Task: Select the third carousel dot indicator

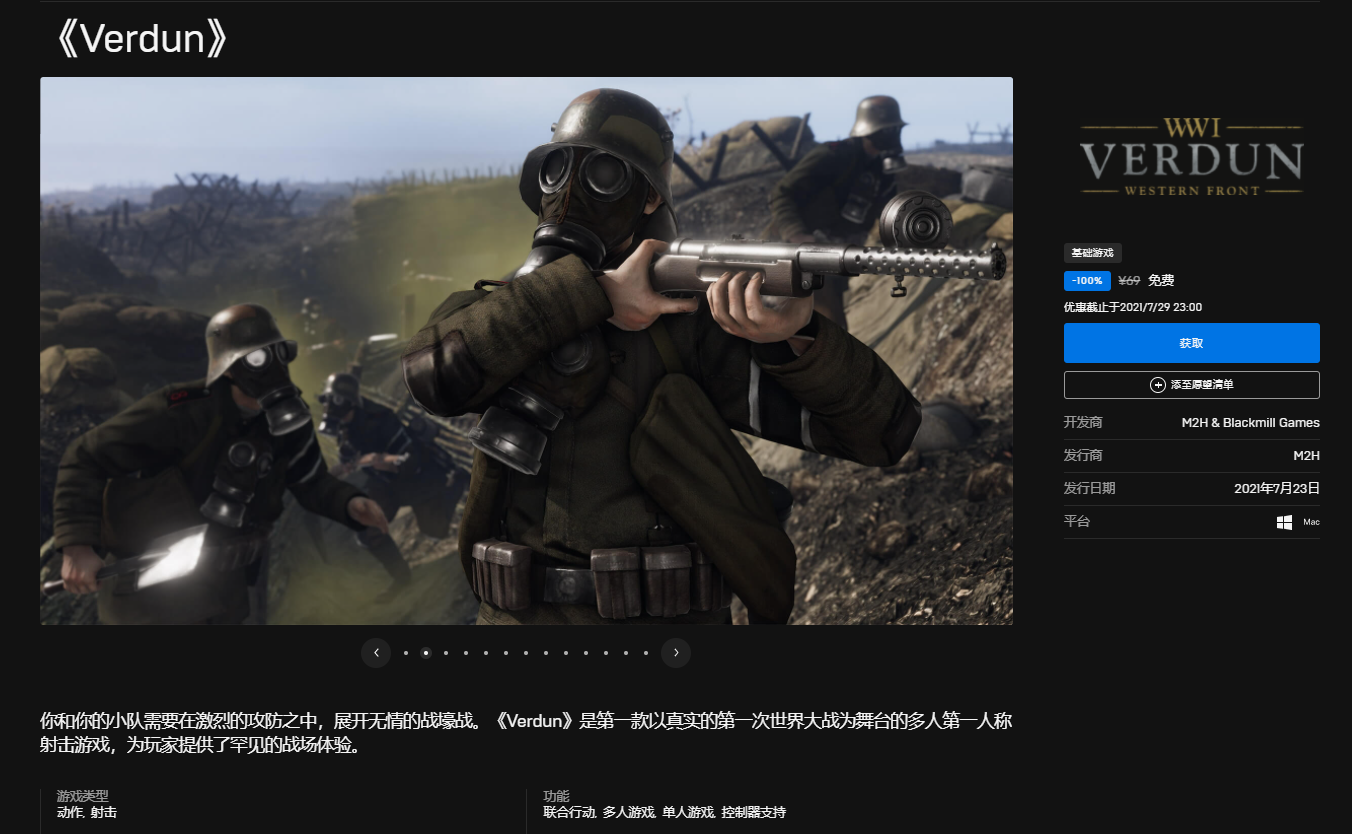Action: pyautogui.click(x=446, y=653)
